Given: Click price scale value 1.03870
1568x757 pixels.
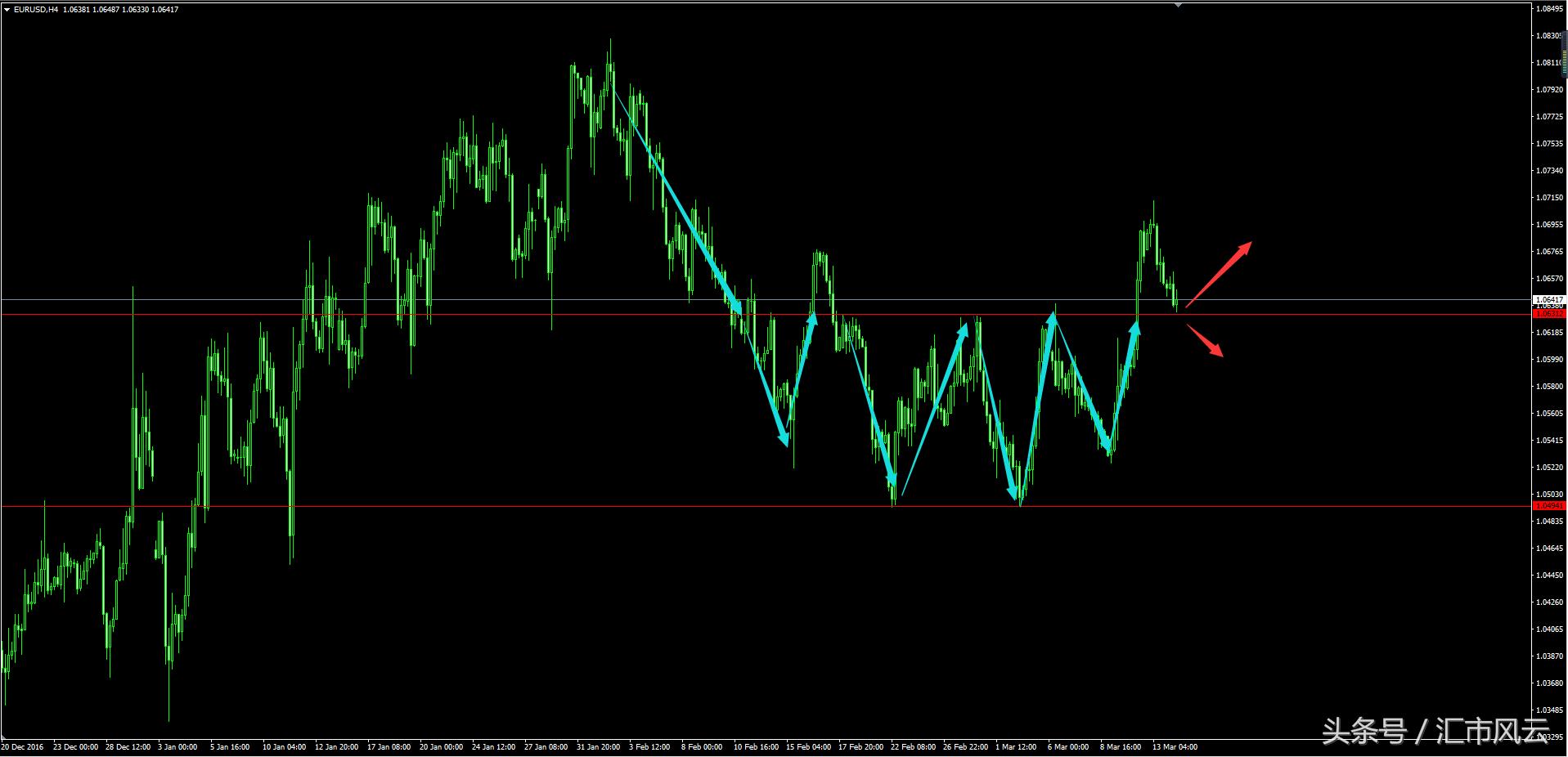Looking at the screenshot, I should pyautogui.click(x=1549, y=656).
